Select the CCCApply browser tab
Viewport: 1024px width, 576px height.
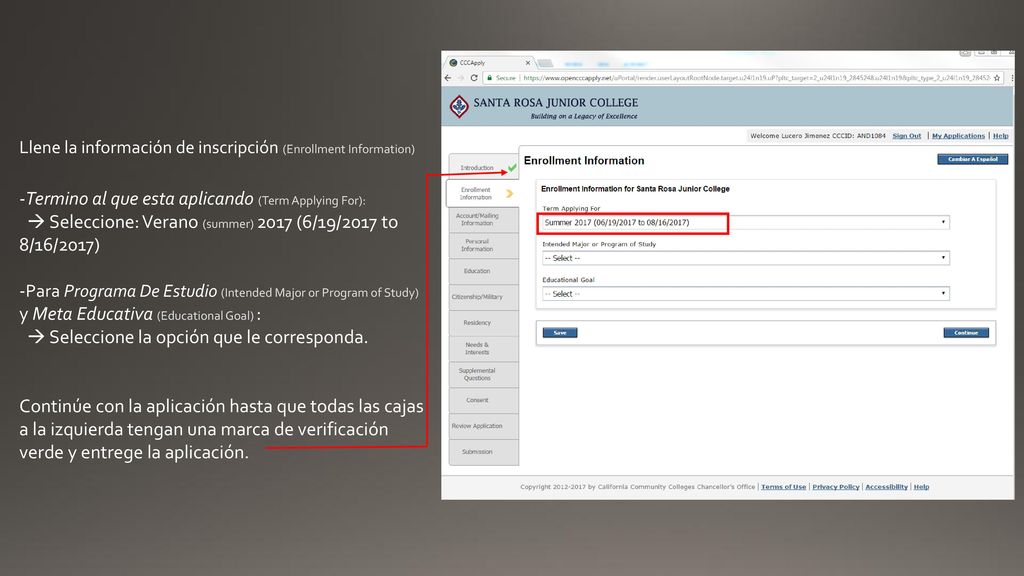pyautogui.click(x=488, y=63)
